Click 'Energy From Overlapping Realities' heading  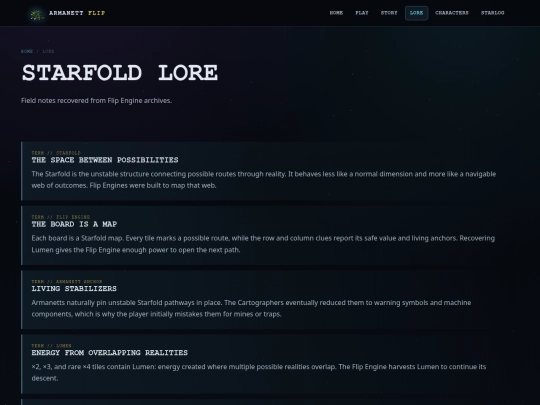tap(110, 353)
